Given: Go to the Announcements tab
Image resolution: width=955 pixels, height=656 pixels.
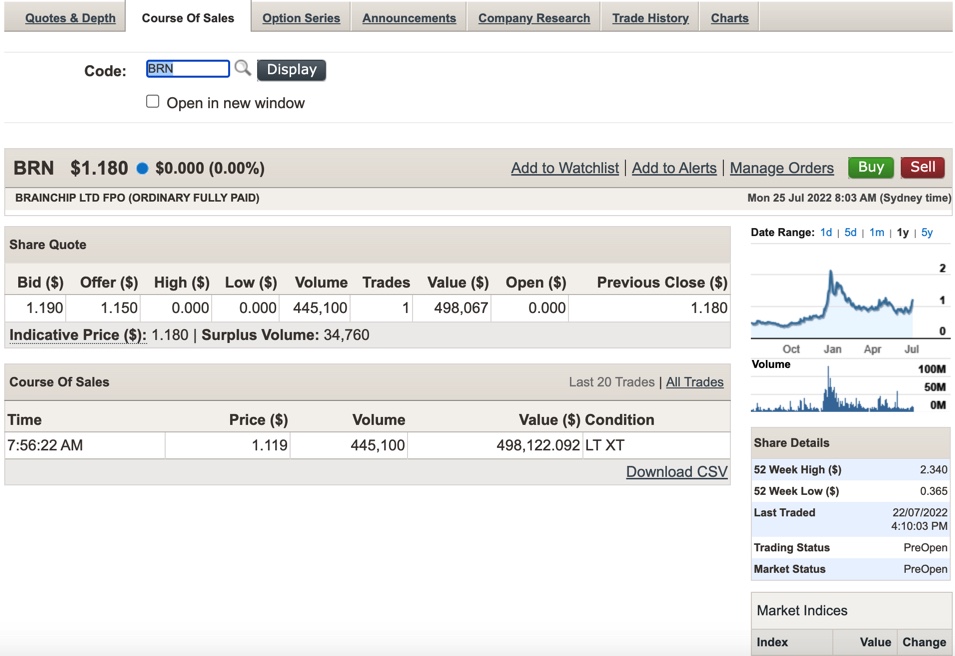Looking at the screenshot, I should coord(409,18).
